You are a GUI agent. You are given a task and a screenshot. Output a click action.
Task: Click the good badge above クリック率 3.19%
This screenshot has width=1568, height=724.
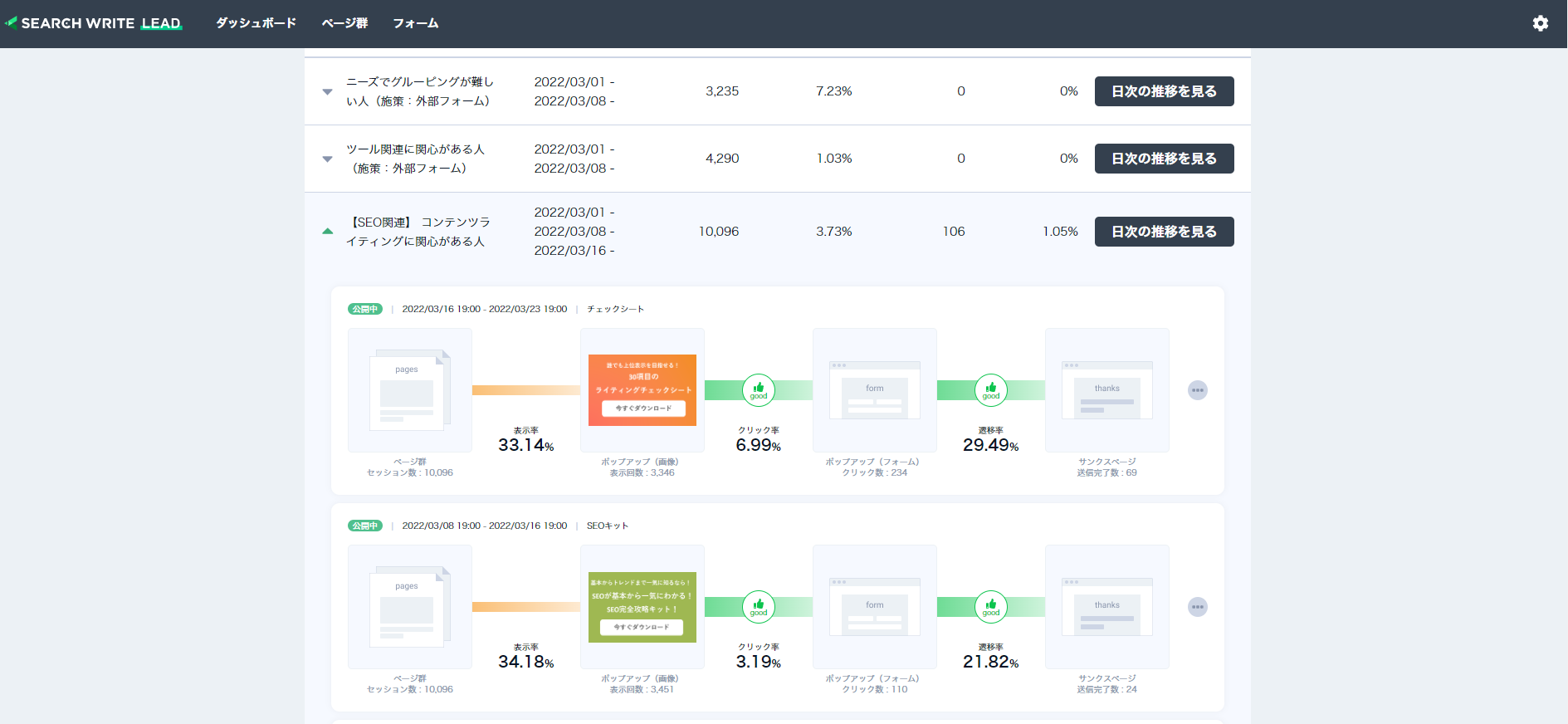(x=759, y=607)
